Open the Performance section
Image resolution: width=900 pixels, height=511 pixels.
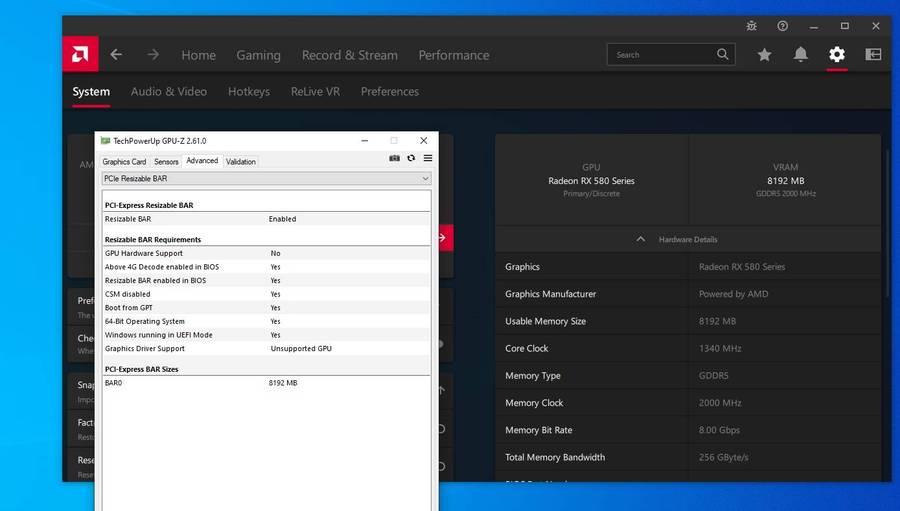coord(453,55)
